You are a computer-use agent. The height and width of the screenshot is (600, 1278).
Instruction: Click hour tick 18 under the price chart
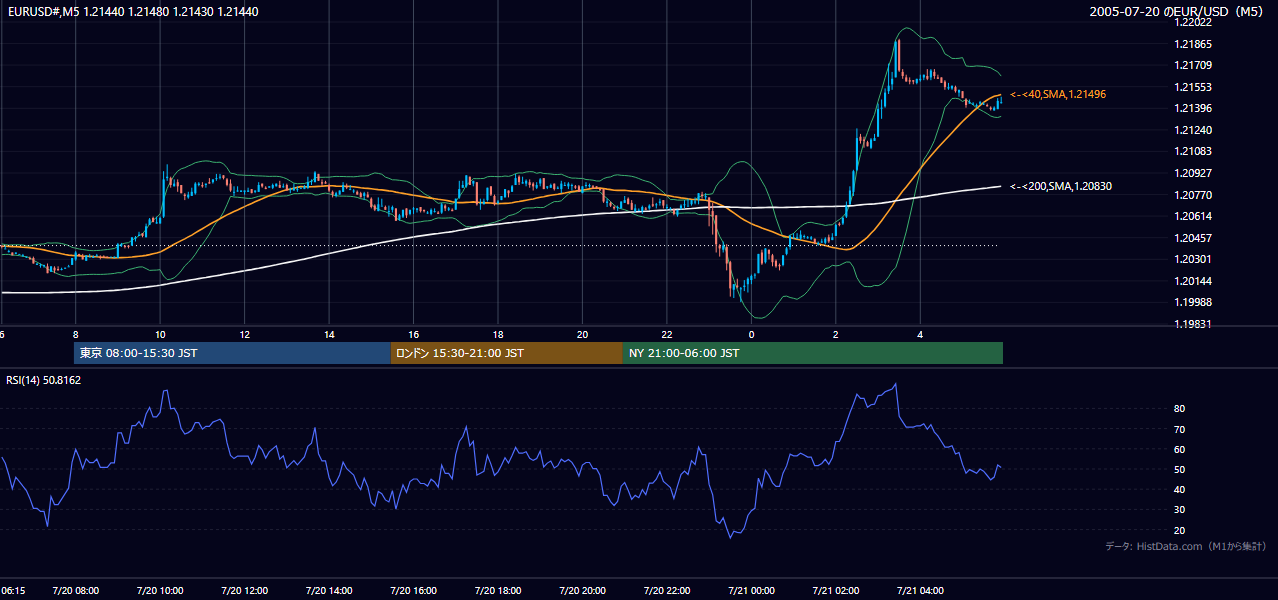pyautogui.click(x=498, y=334)
